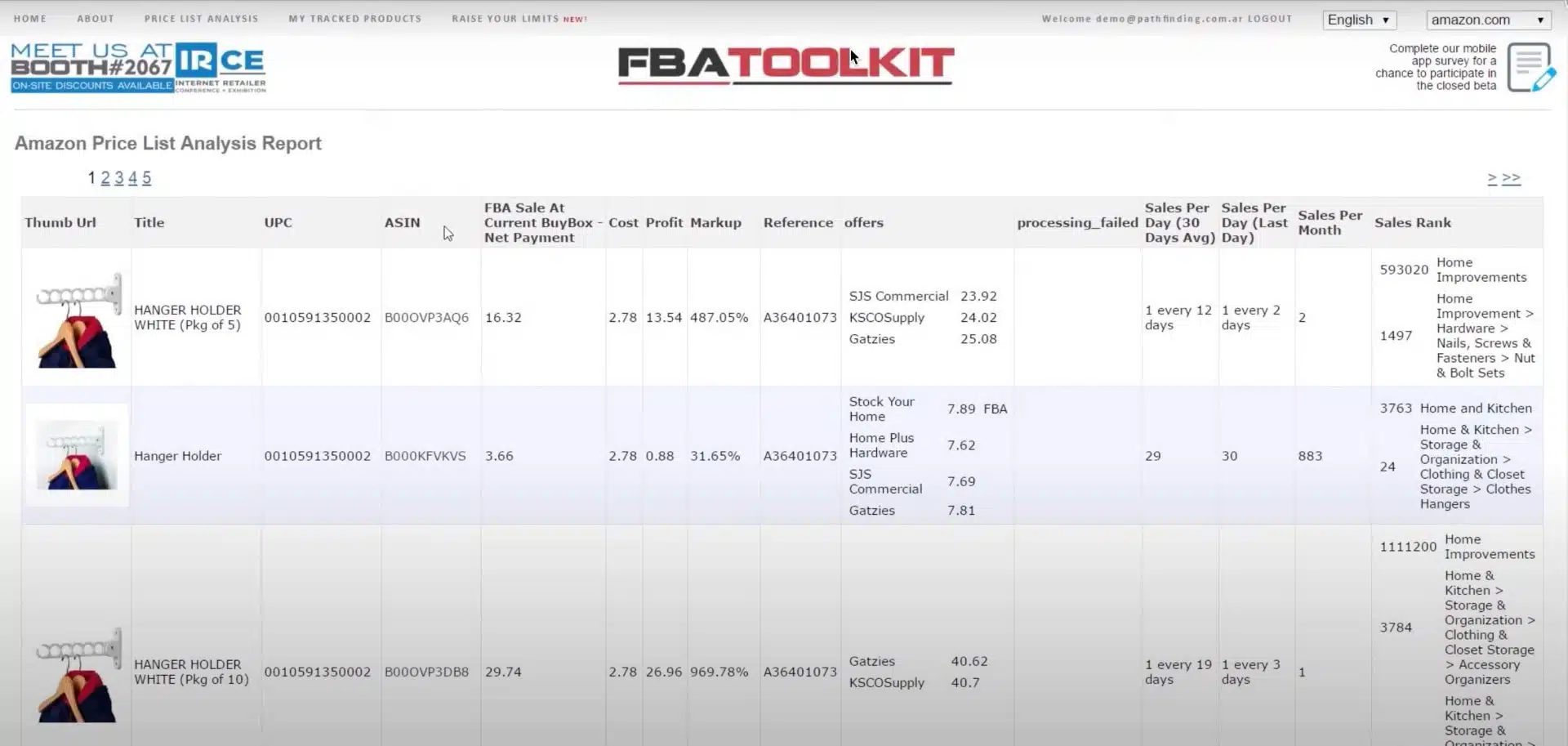
Task: Click the mobile app survey text
Action: 1437,67
